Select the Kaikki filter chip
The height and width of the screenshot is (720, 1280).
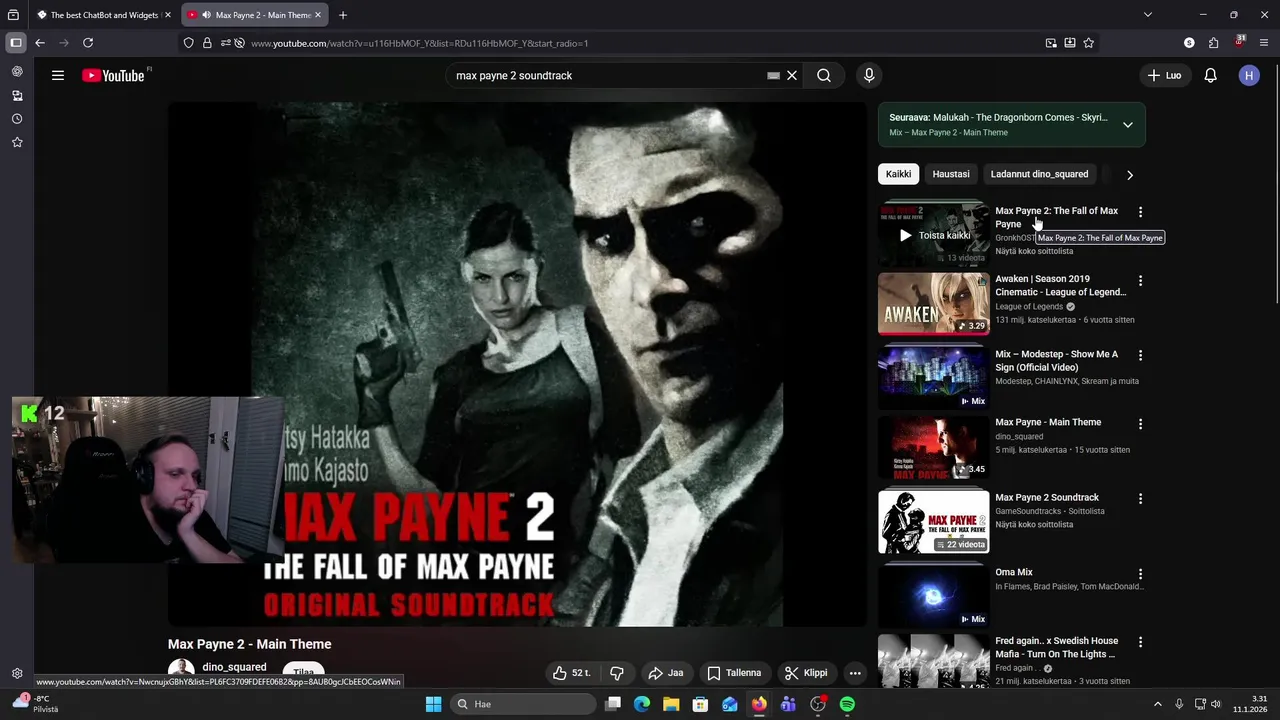[x=898, y=174]
